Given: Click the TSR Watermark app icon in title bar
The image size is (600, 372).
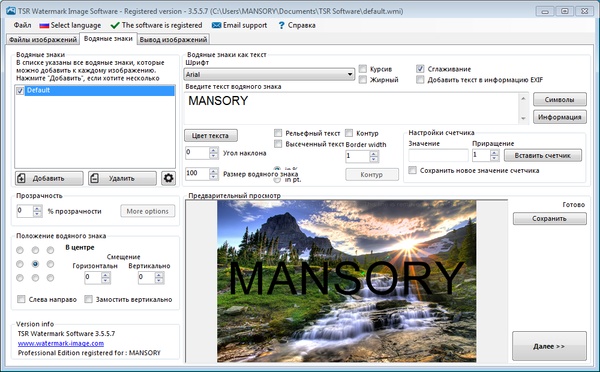Looking at the screenshot, I should click(11, 11).
